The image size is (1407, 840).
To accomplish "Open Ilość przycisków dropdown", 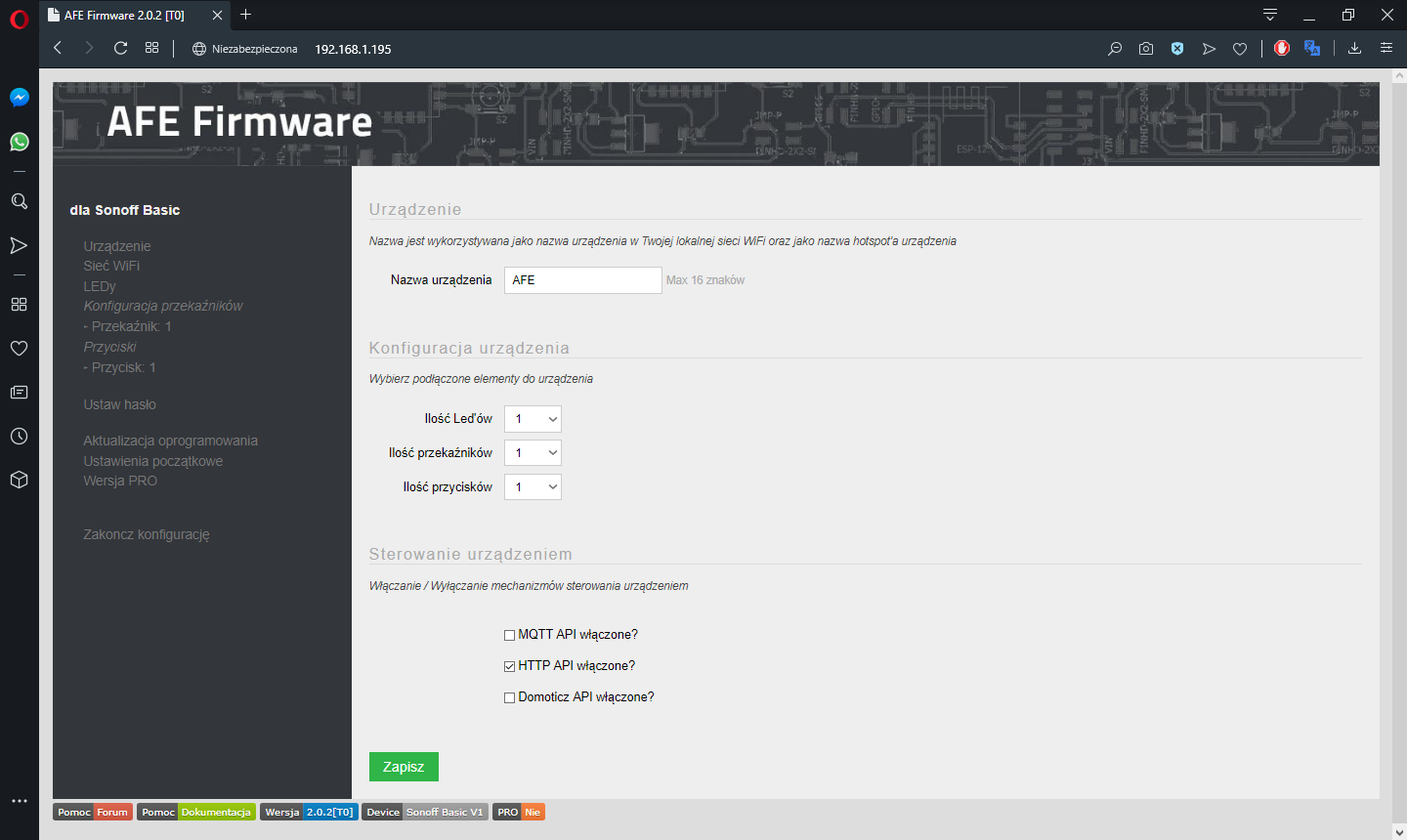I will (533, 486).
